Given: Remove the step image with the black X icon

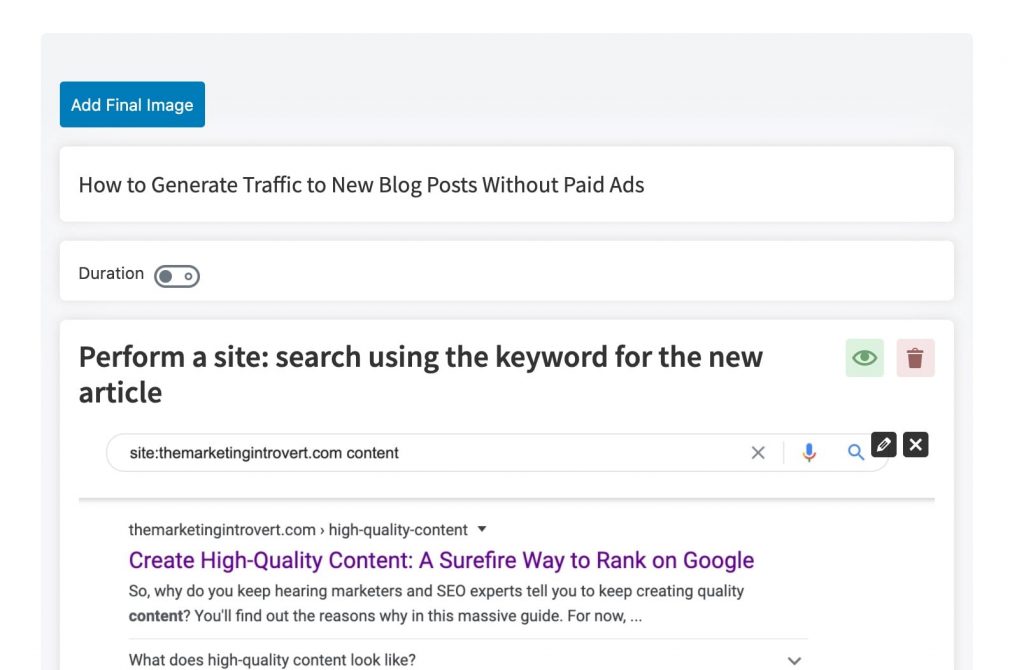Looking at the screenshot, I should [916, 445].
